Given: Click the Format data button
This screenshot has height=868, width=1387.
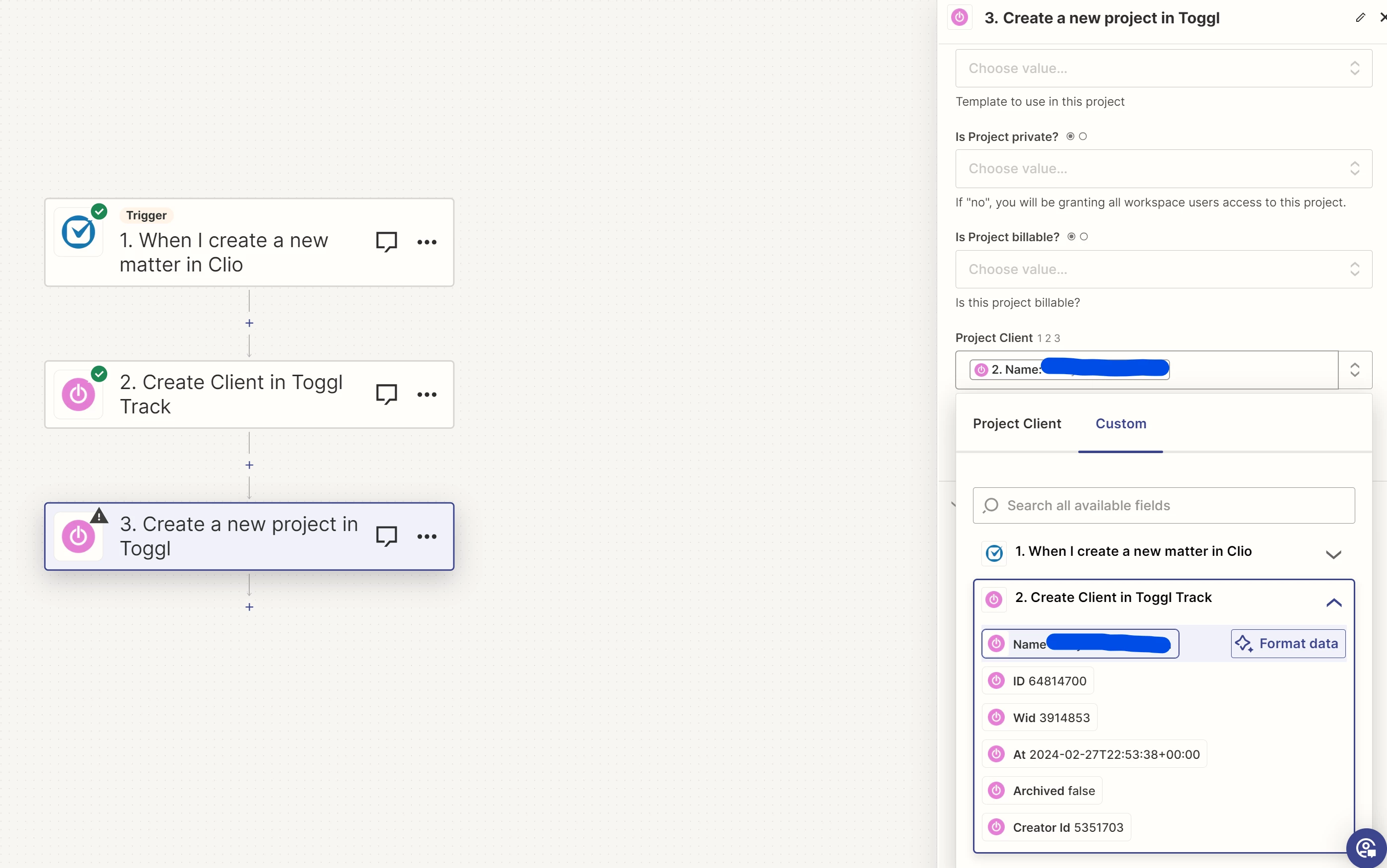Looking at the screenshot, I should click(1288, 644).
